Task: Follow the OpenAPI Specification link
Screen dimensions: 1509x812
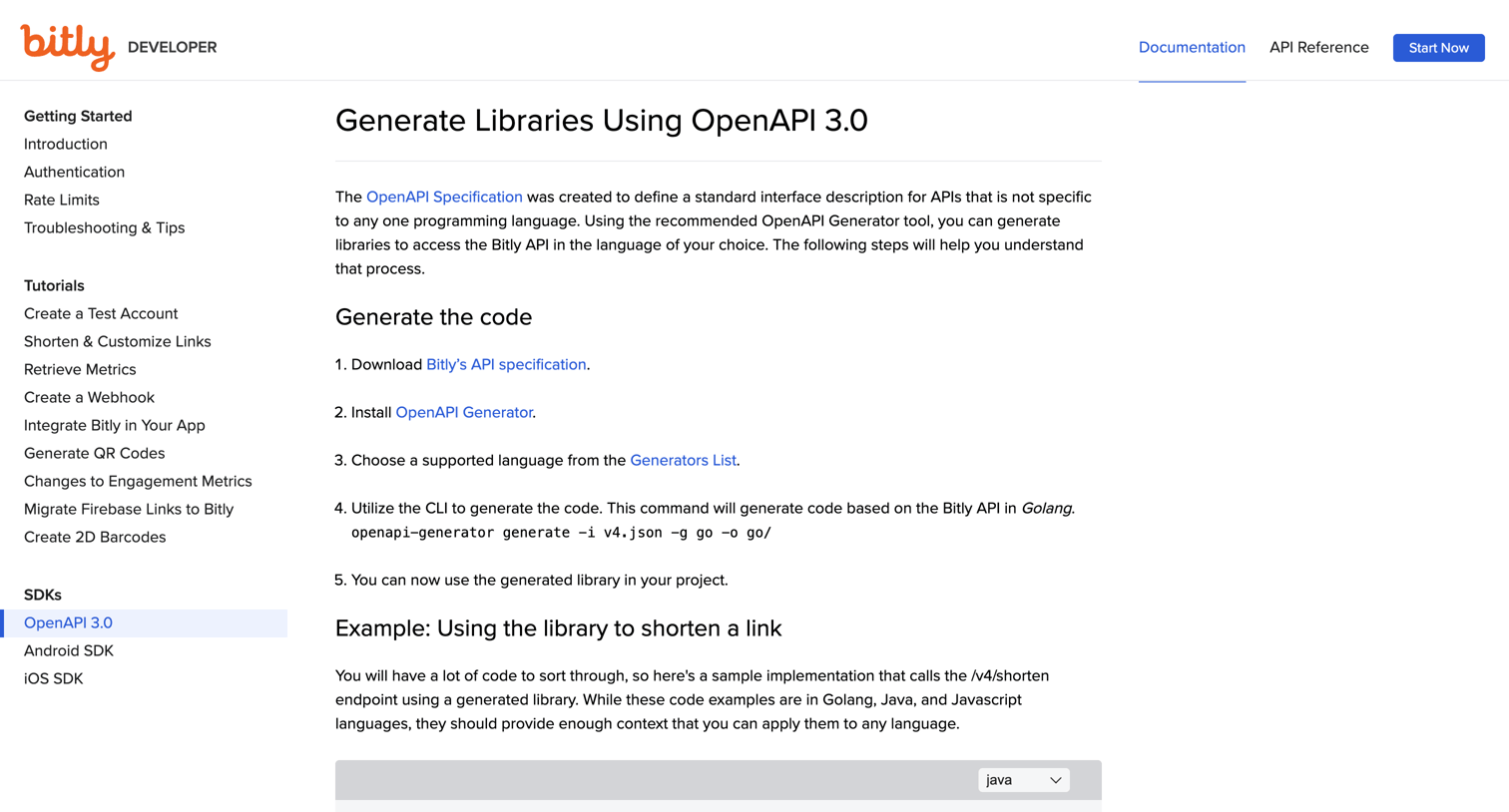Action: pyautogui.click(x=444, y=197)
